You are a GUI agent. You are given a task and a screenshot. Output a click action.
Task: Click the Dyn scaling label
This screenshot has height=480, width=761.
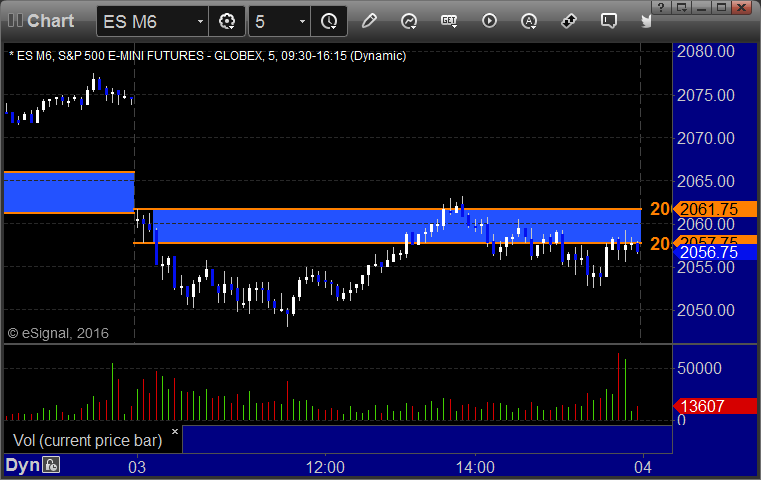tap(22, 465)
